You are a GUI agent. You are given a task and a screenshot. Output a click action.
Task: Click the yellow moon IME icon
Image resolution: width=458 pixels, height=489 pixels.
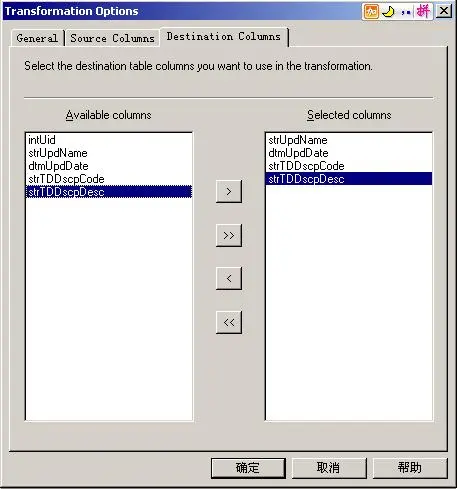point(388,12)
